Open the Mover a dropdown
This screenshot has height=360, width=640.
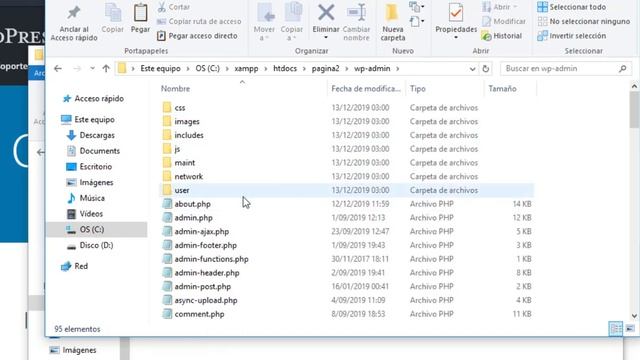tap(264, 33)
